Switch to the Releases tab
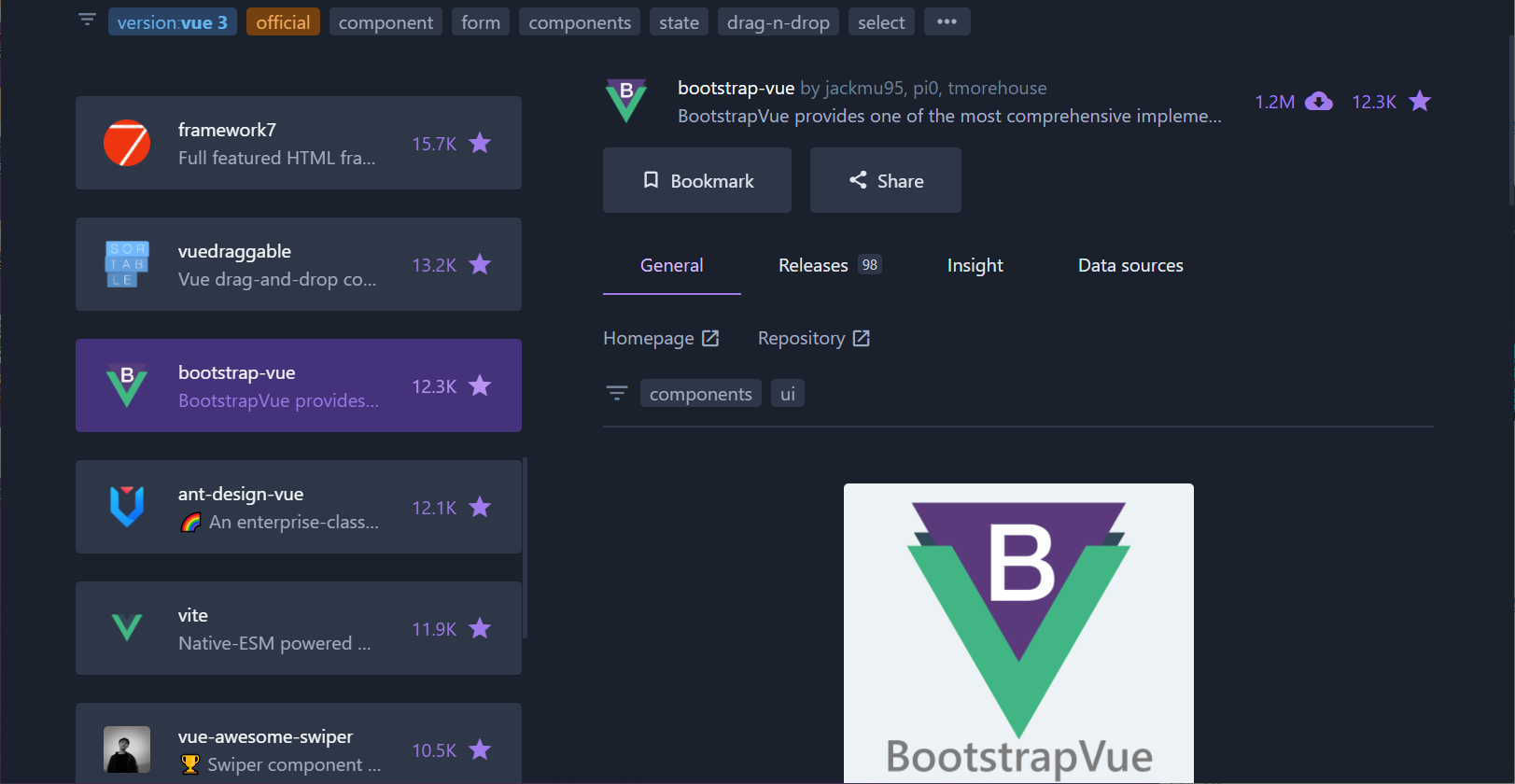 (830, 265)
